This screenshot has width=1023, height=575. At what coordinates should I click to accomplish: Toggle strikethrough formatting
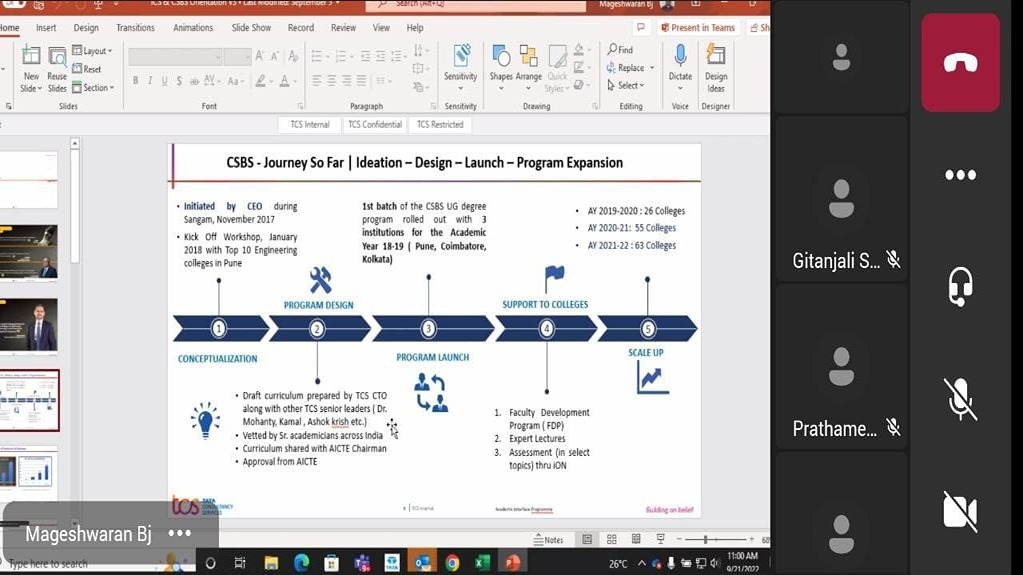(194, 81)
